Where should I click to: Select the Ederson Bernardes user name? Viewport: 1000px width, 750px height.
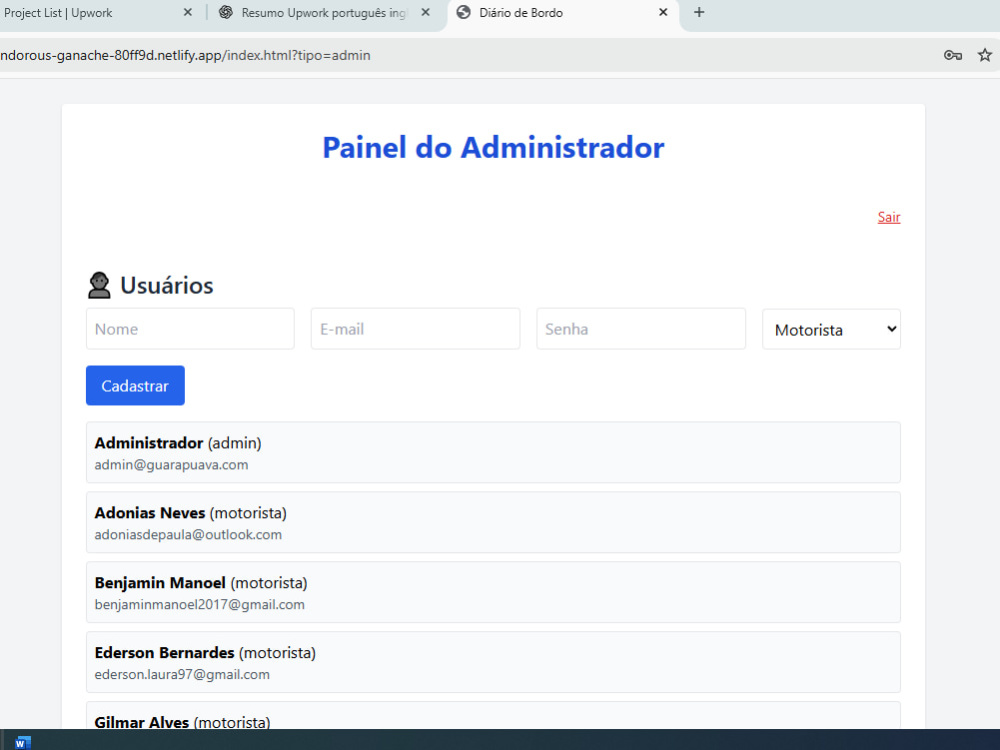pos(165,653)
